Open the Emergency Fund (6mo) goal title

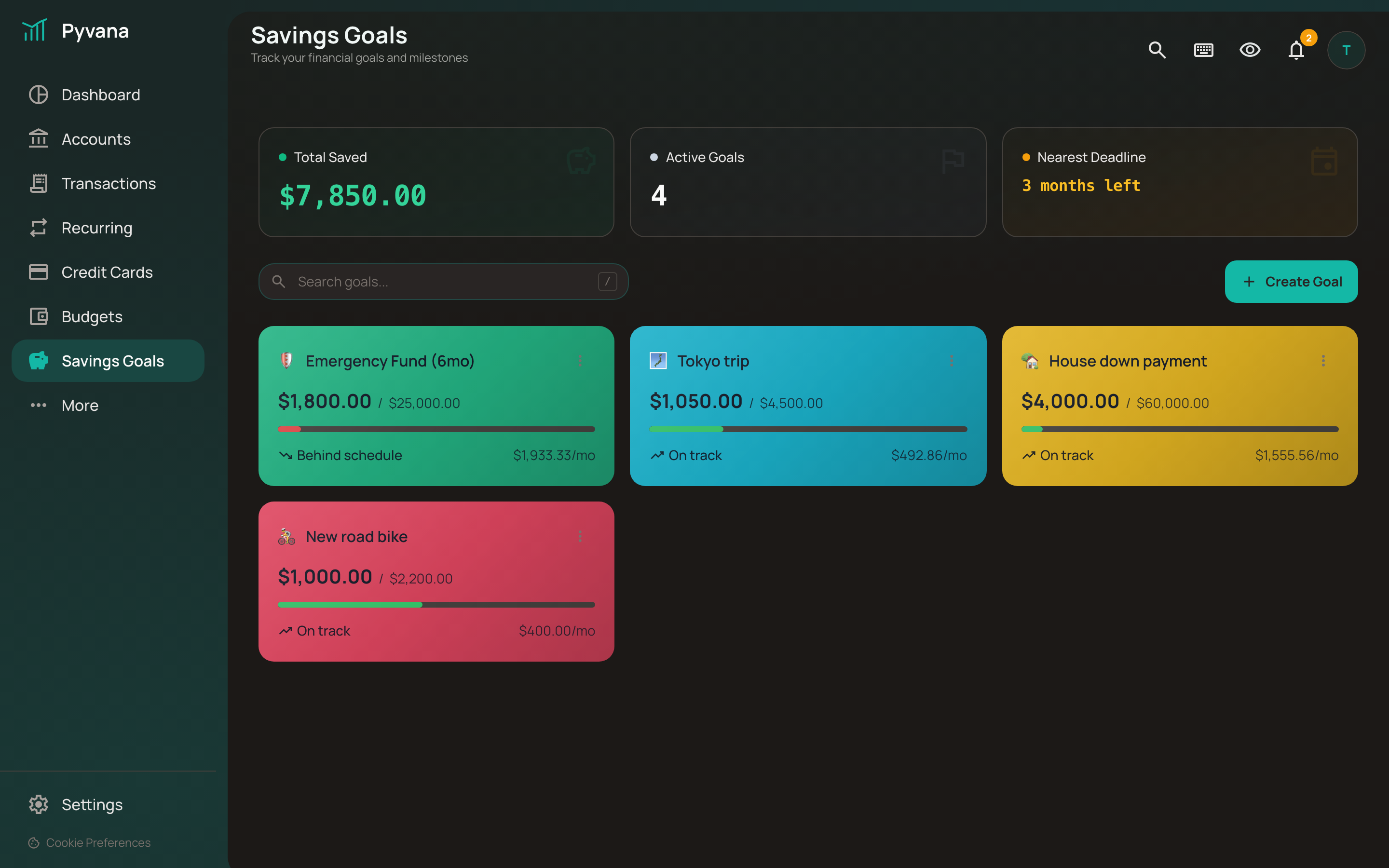point(390,361)
